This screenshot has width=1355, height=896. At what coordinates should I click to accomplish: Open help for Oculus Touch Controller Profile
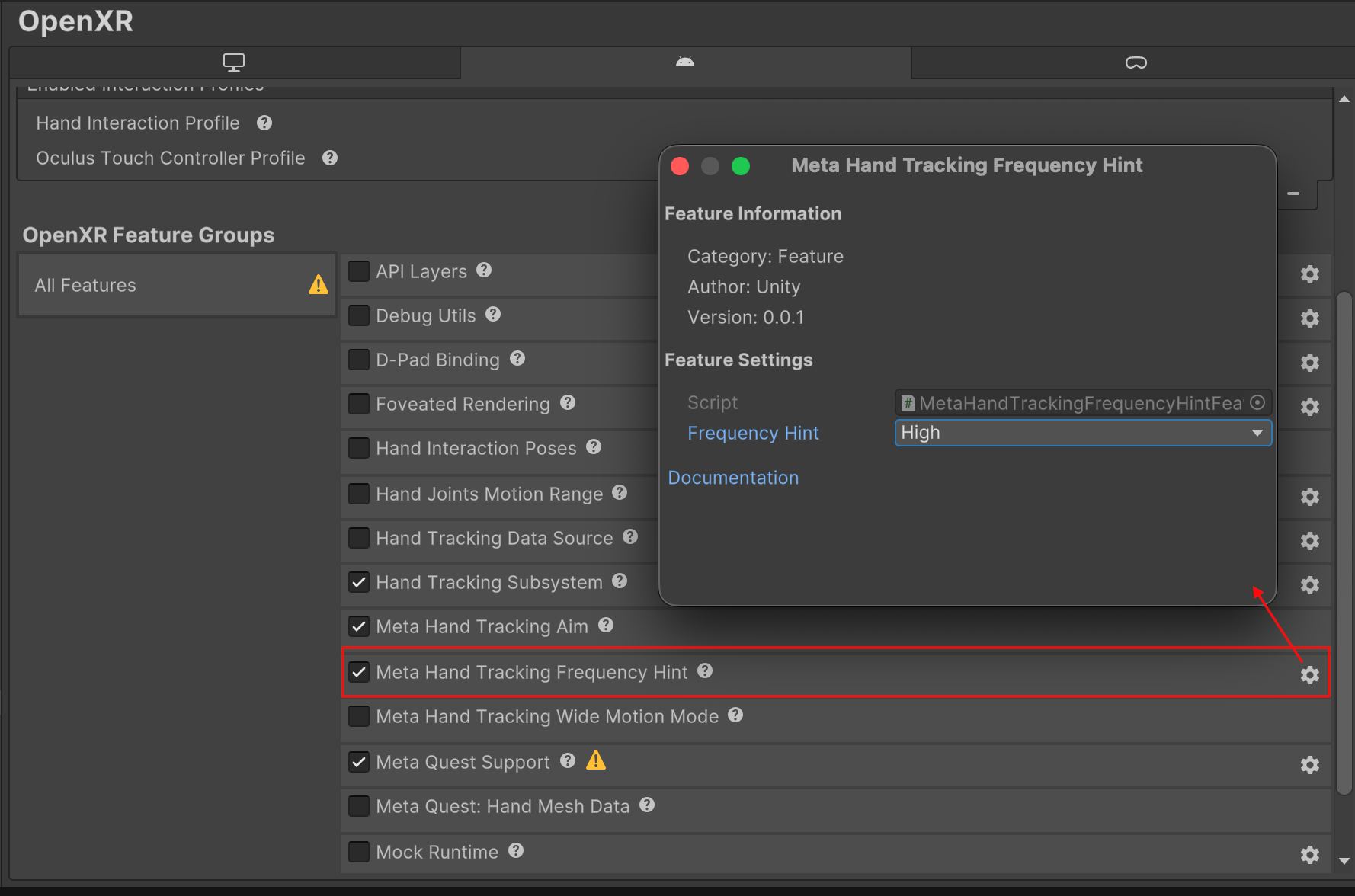click(330, 158)
